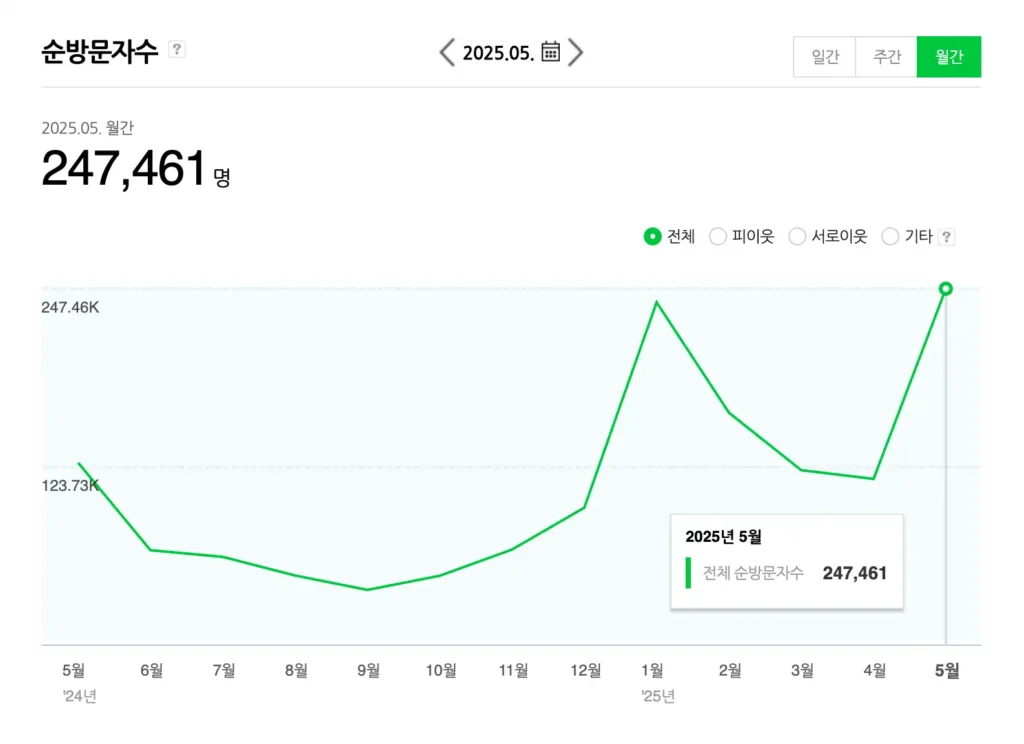The width and height of the screenshot is (1024, 744).
Task: Go to next month with right arrow
Action: (x=575, y=52)
